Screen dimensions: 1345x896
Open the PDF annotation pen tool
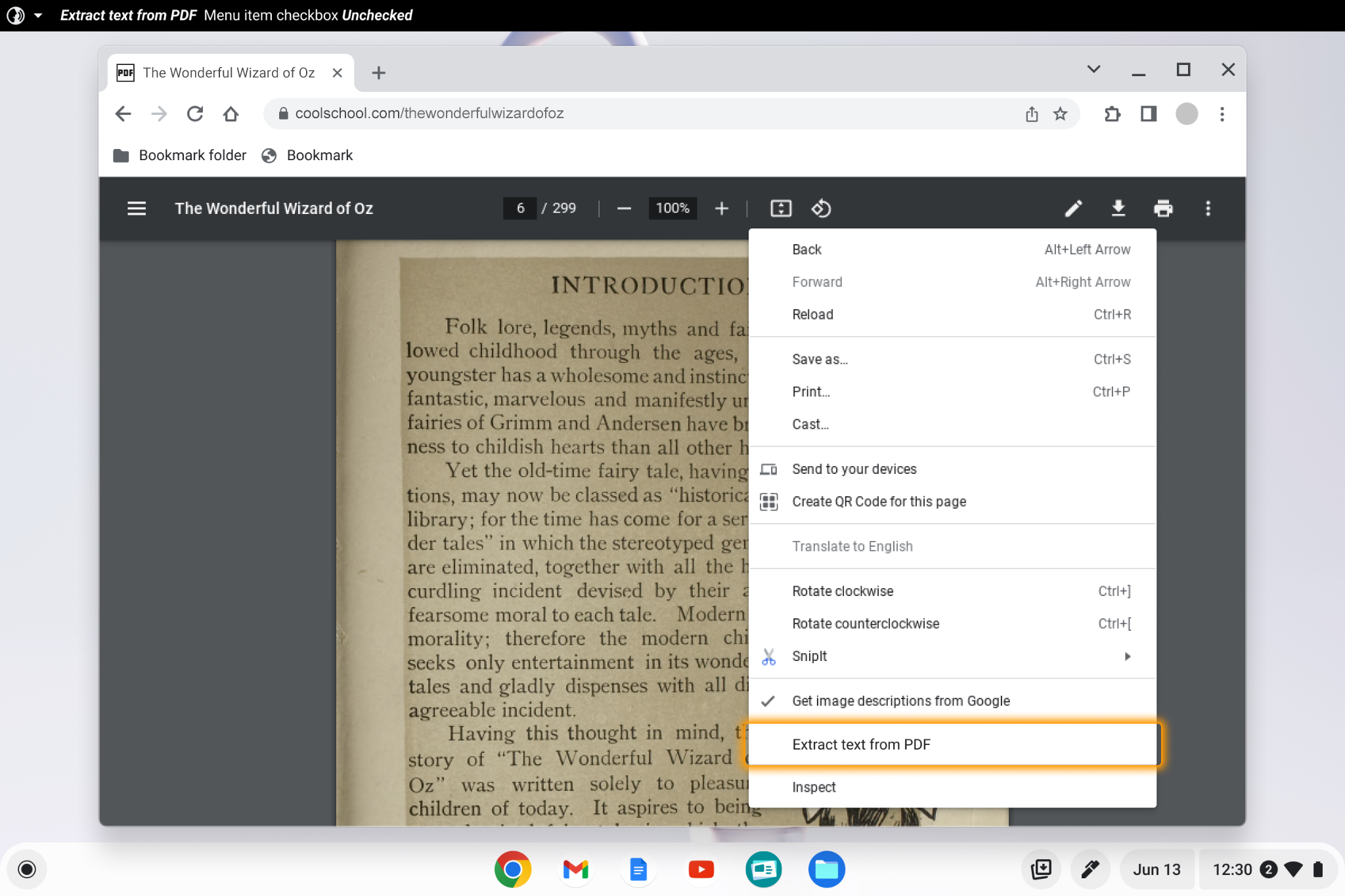[1073, 208]
